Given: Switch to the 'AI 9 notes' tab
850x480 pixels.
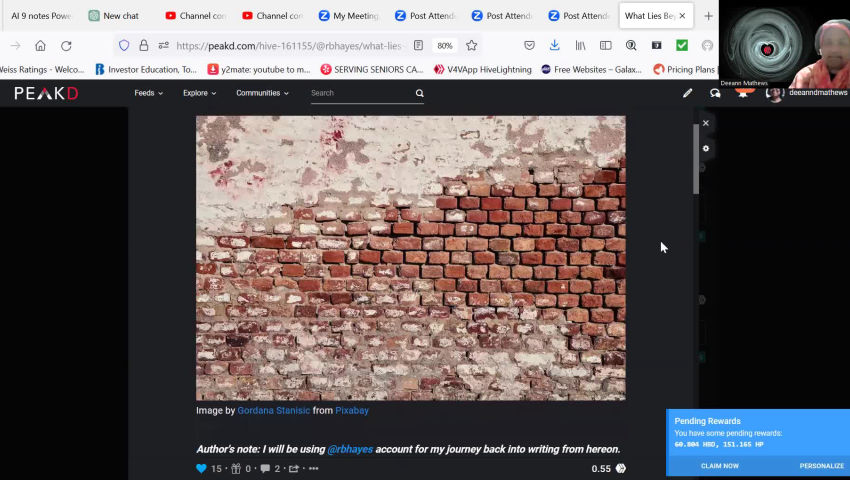Looking at the screenshot, I should point(41,16).
